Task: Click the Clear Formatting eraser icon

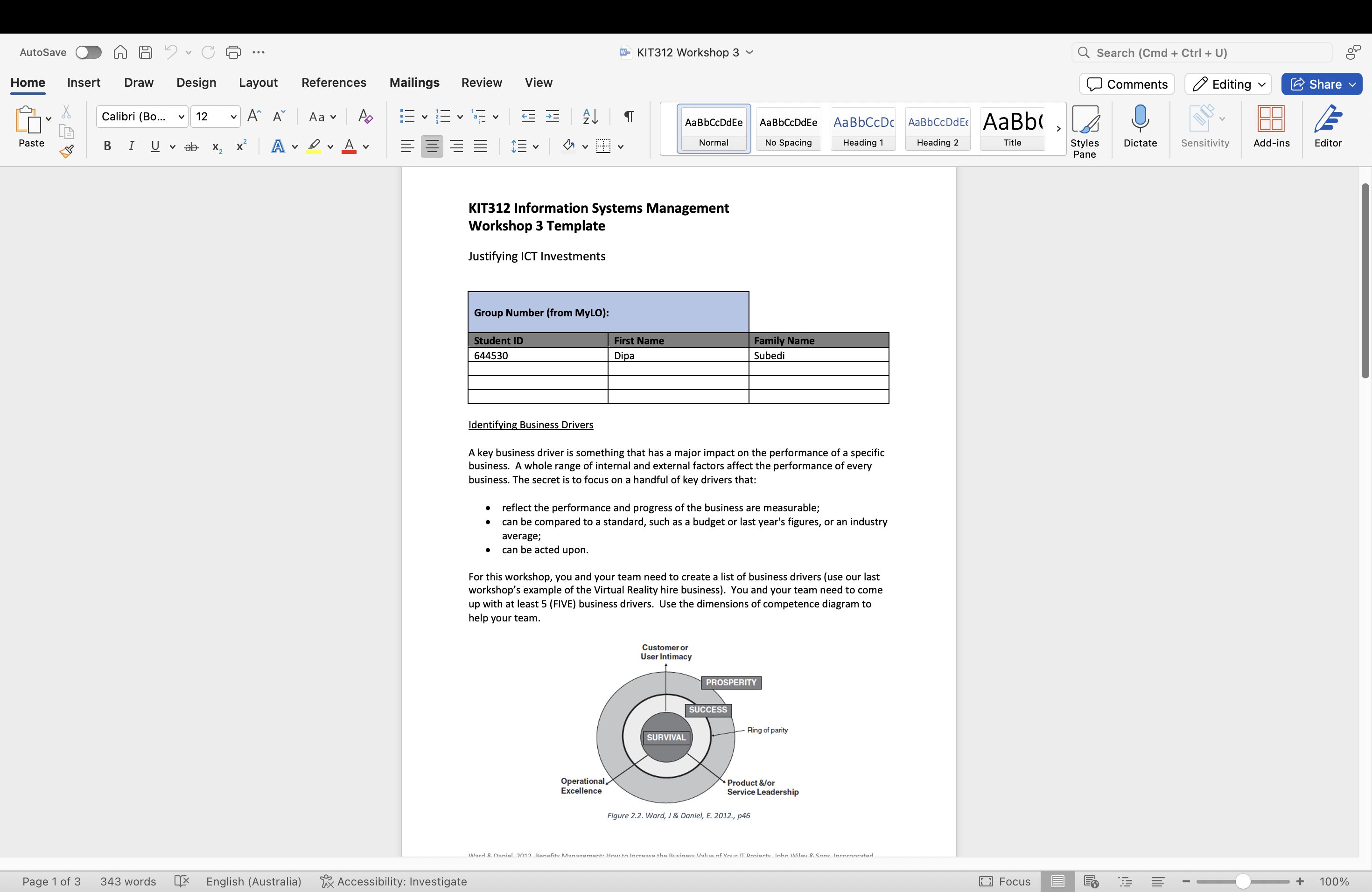Action: point(365,116)
